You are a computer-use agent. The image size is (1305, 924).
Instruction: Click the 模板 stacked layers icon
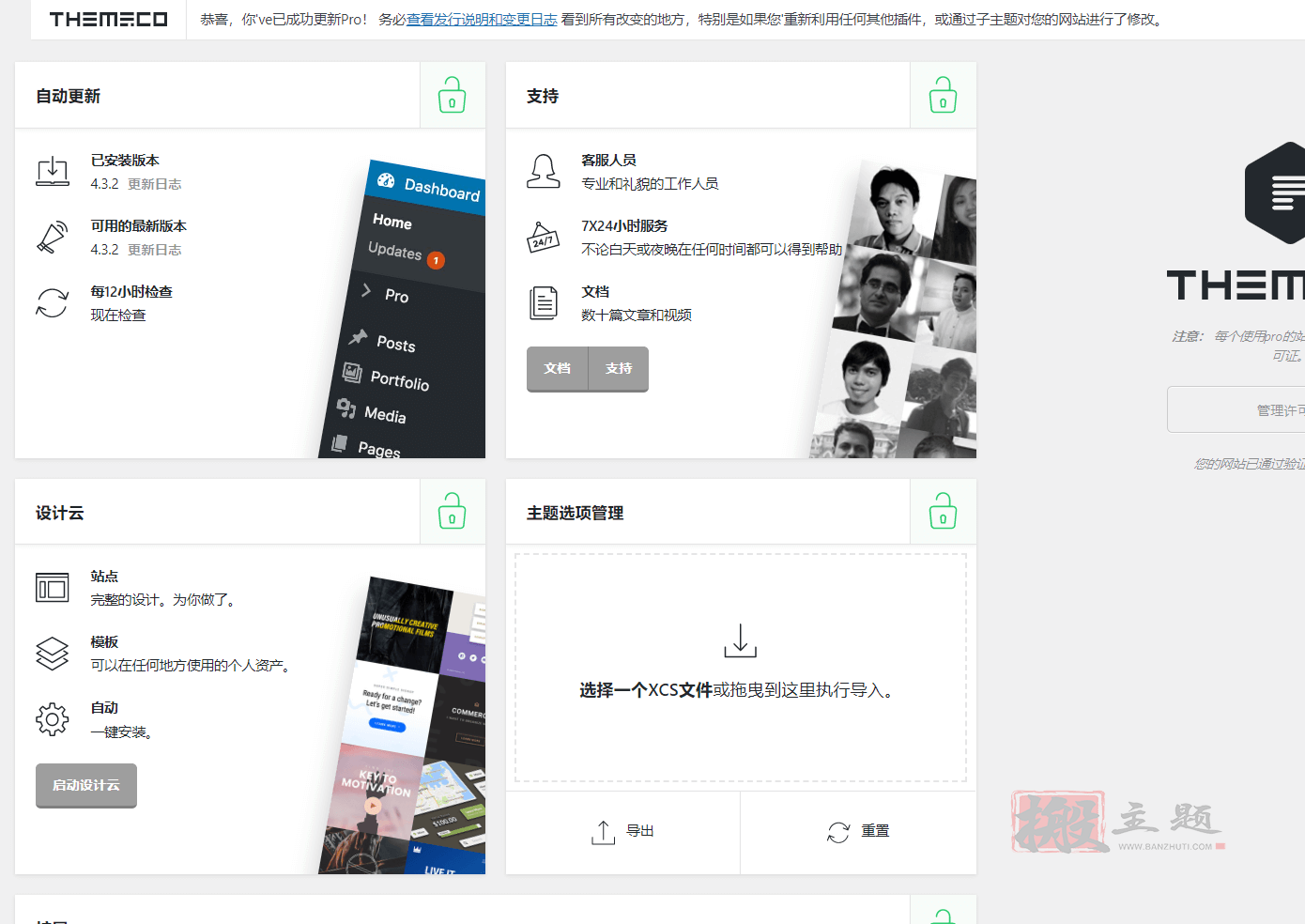pos(53,654)
